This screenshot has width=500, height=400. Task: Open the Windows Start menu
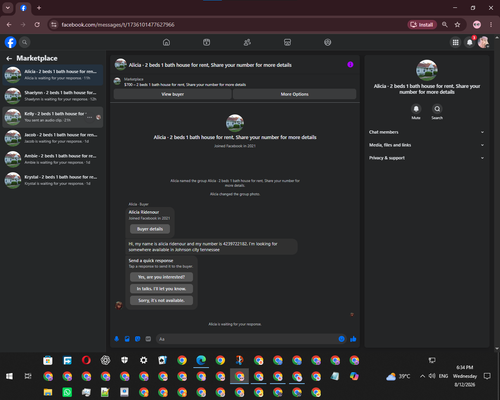coord(9,376)
